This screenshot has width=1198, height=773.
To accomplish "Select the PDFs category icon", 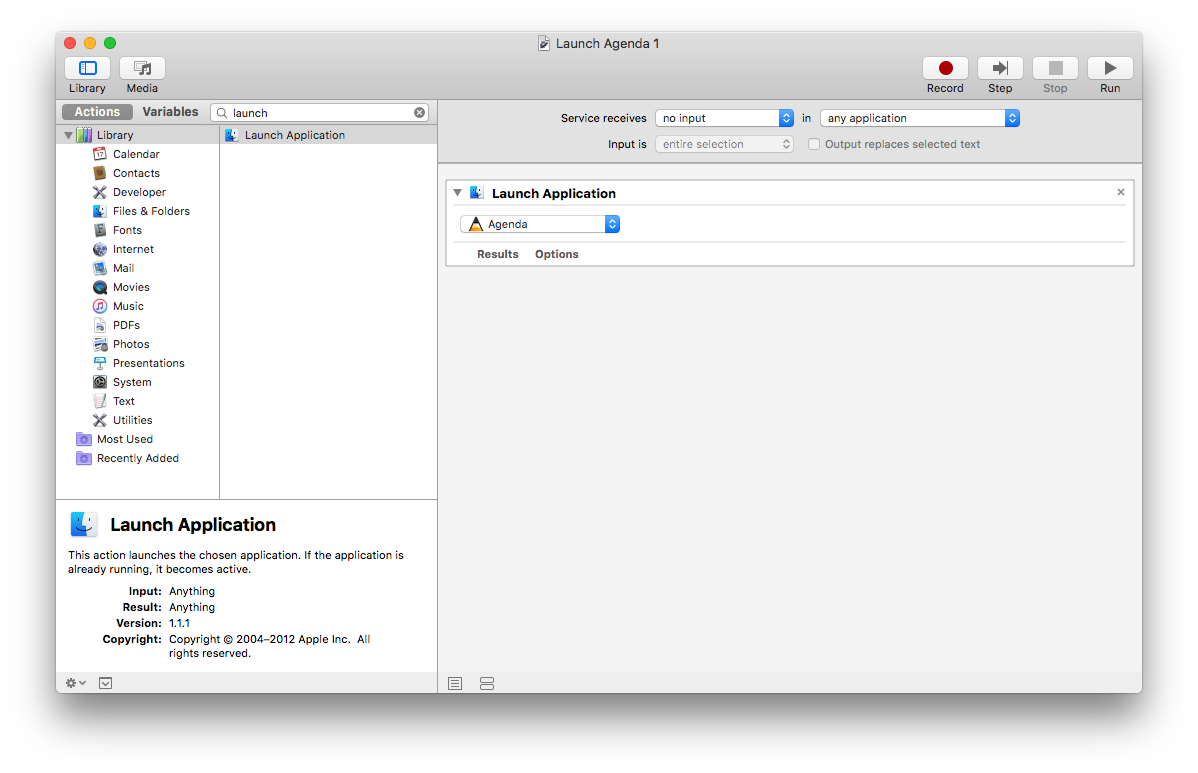I will click(99, 325).
